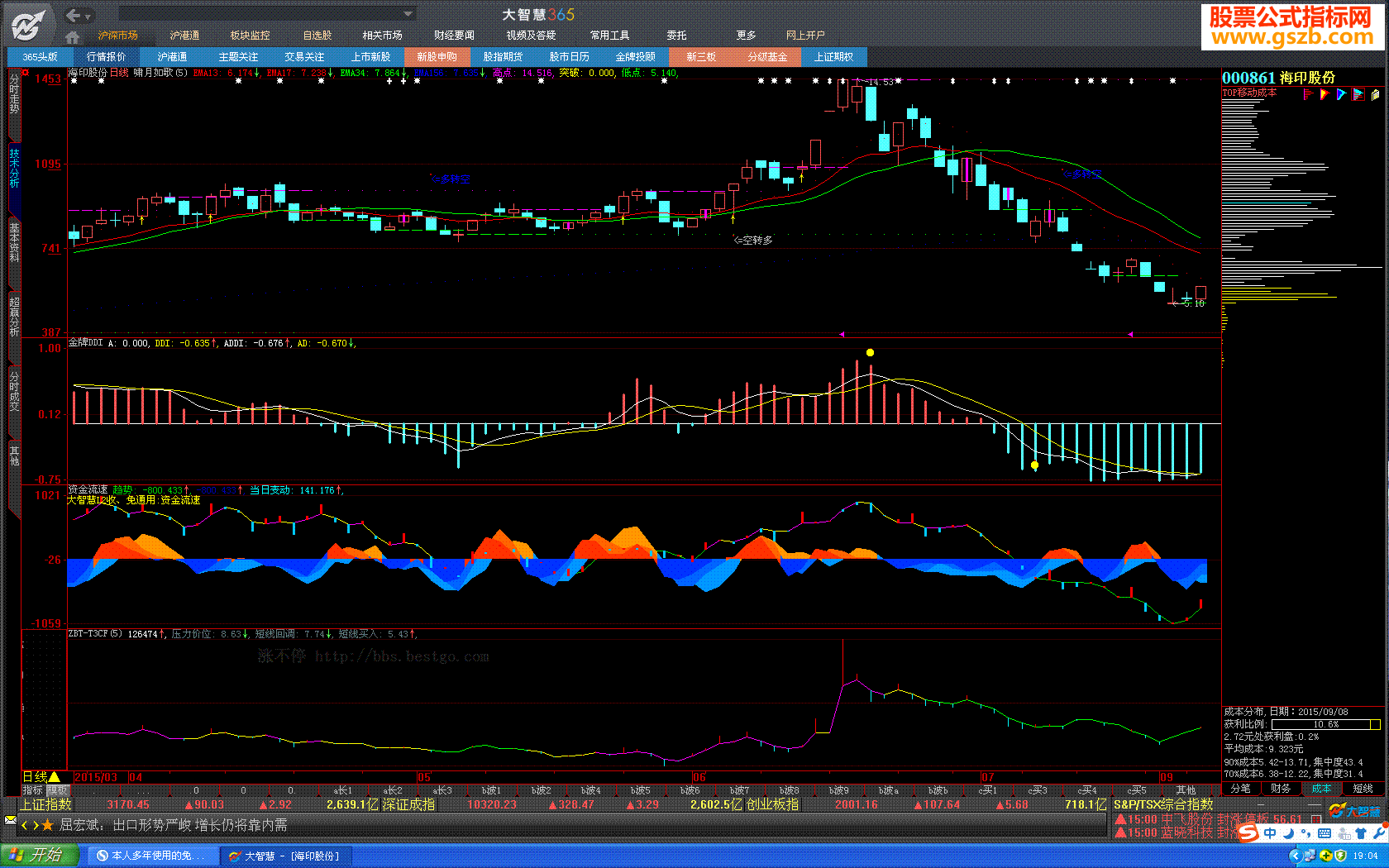Viewport: 1389px width, 868px height.
Task: Switch to the 新股申购 tab
Action: coord(437,56)
